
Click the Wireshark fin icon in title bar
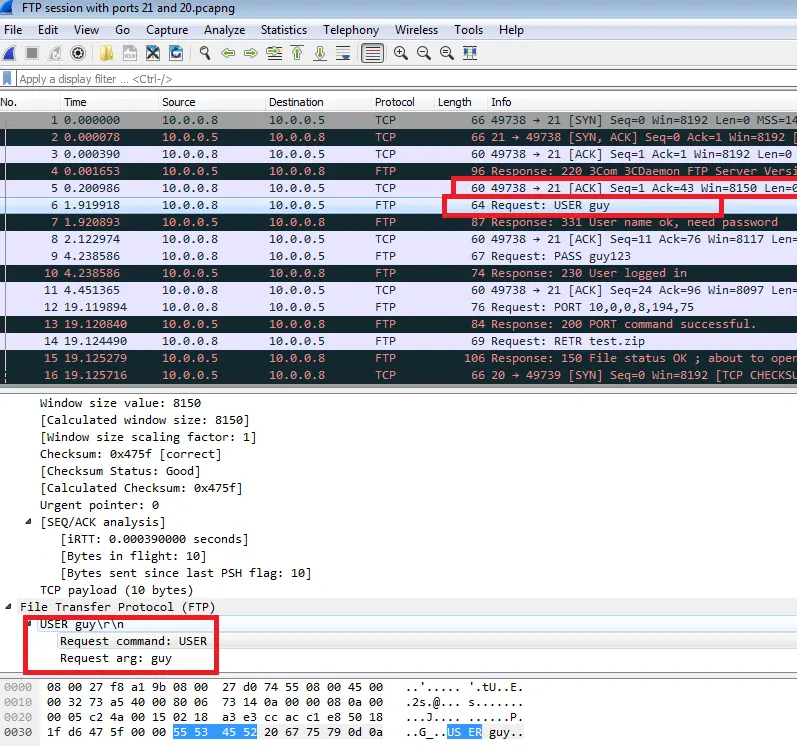(7, 7)
